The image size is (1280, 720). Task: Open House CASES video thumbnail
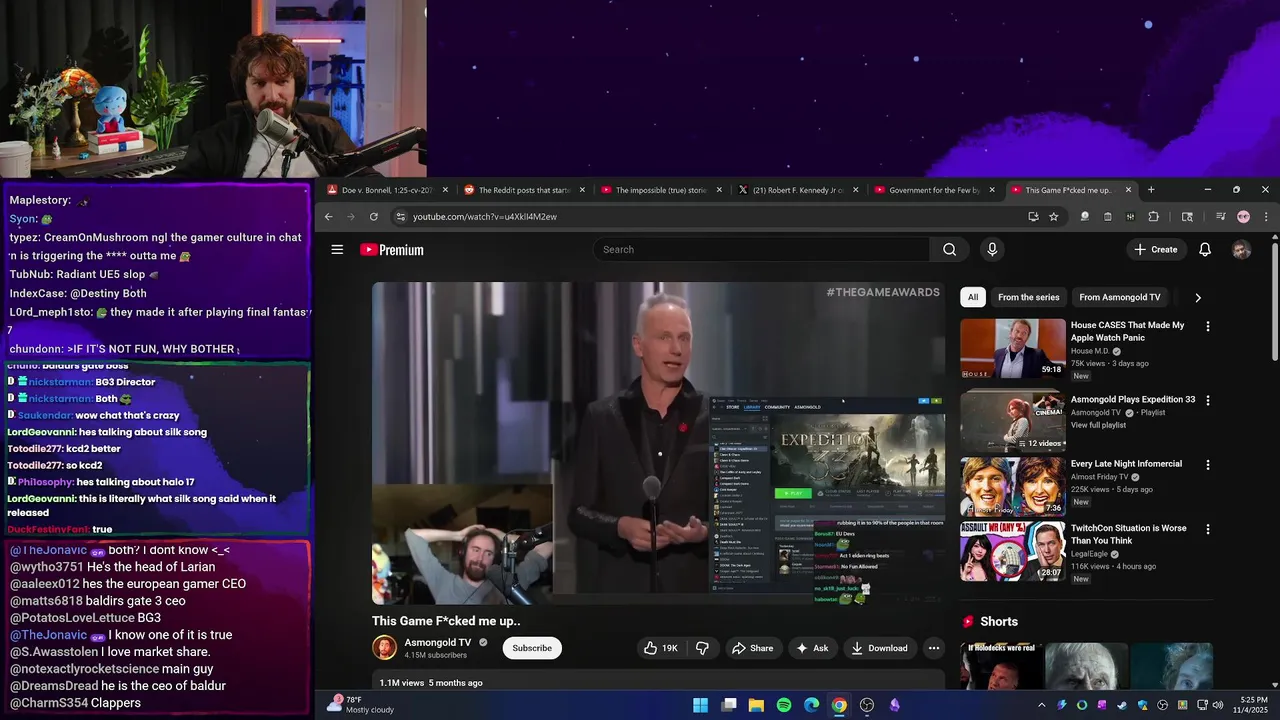pyautogui.click(x=1013, y=349)
